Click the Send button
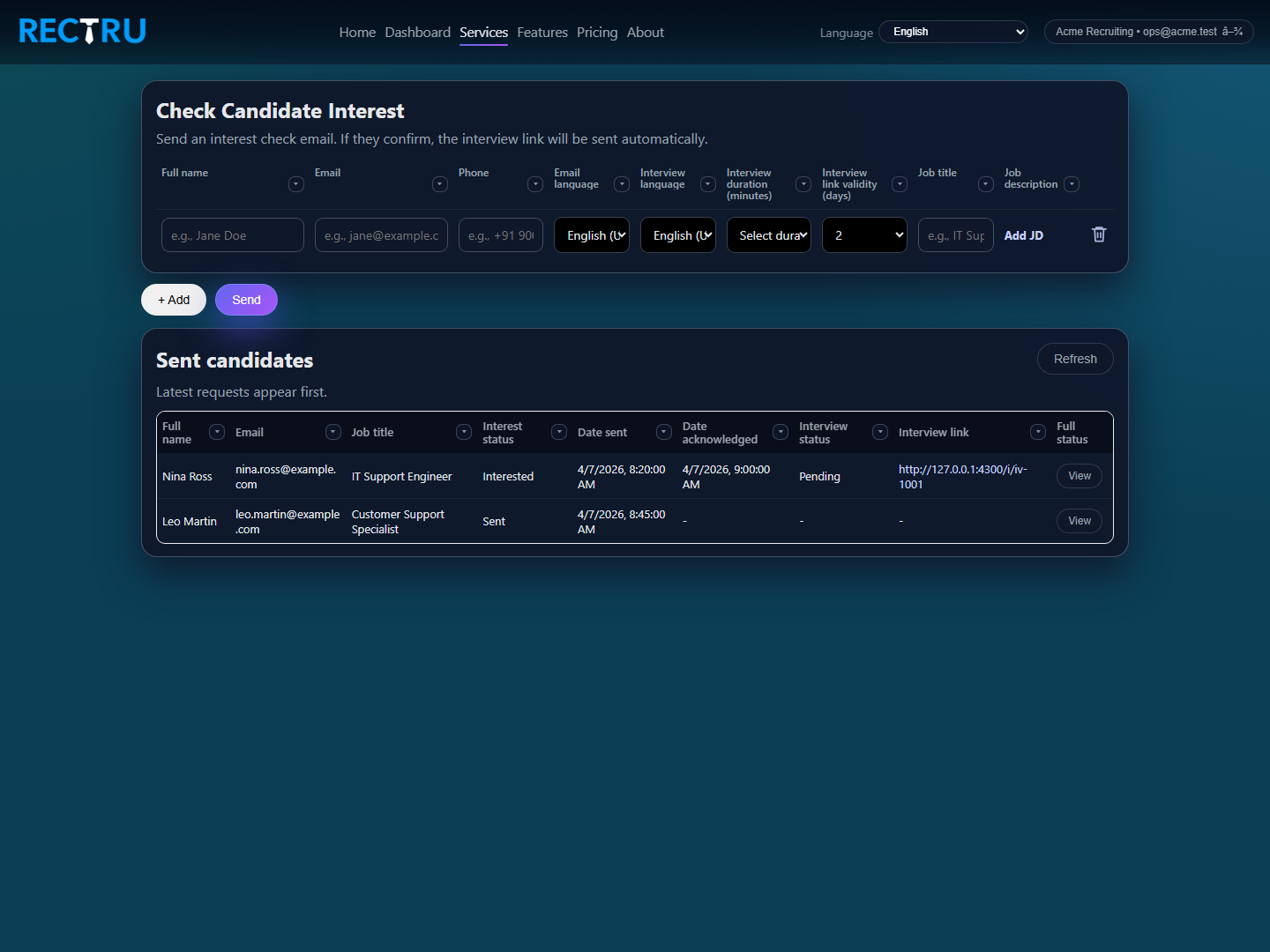Screen dimensions: 1270x952 [246, 300]
